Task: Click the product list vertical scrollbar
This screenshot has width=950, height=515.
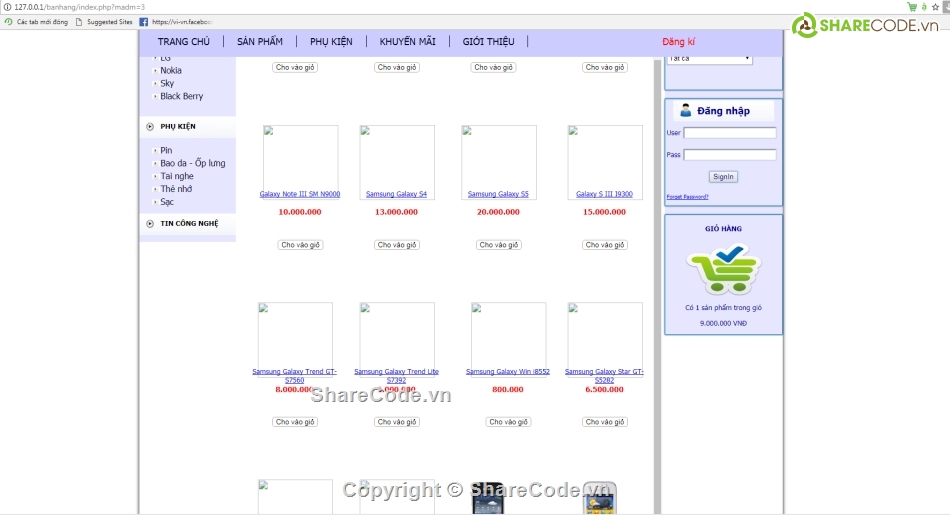Action: 657,285
